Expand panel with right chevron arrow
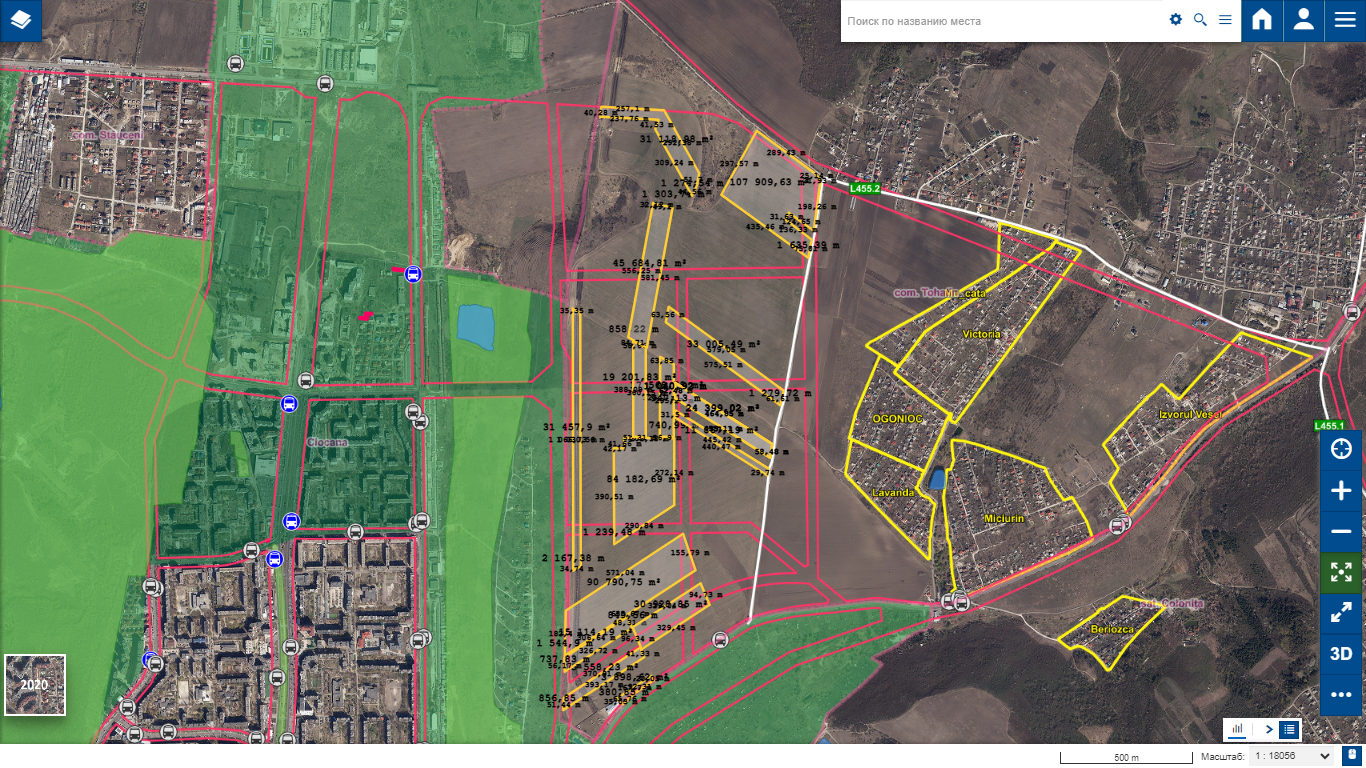The width and height of the screenshot is (1366, 768). point(1269,730)
